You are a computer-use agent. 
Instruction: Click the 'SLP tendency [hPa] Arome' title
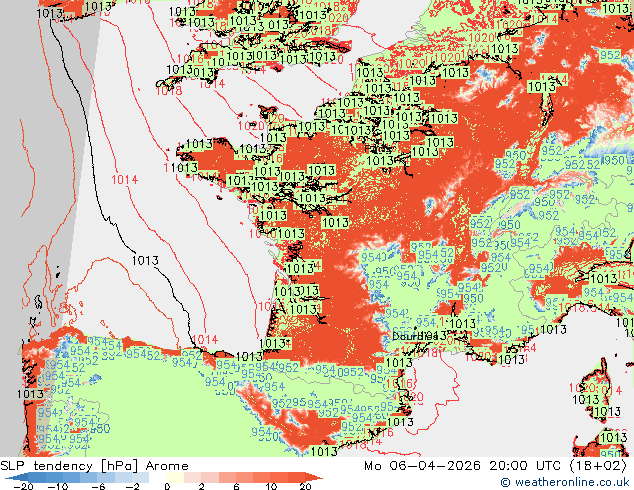[94, 466]
